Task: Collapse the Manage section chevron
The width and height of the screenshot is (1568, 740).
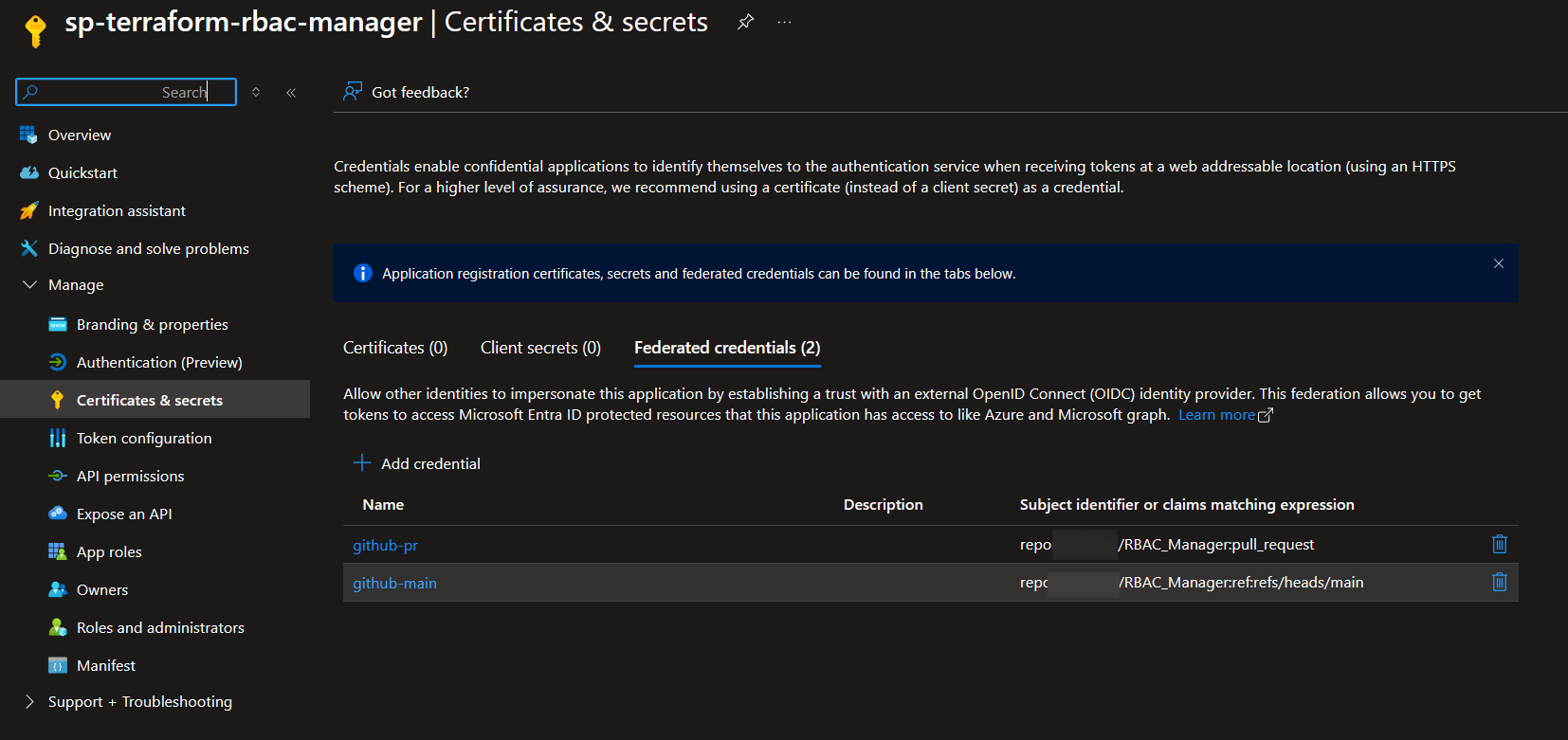Action: click(29, 284)
